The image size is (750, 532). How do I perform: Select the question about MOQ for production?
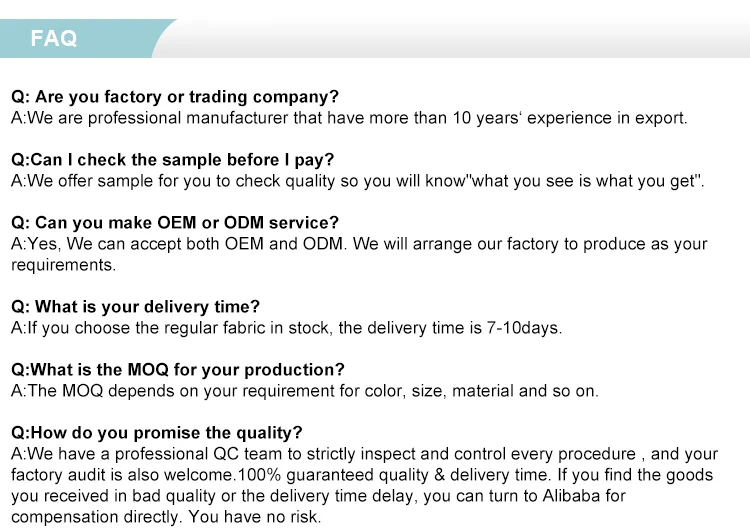(178, 369)
